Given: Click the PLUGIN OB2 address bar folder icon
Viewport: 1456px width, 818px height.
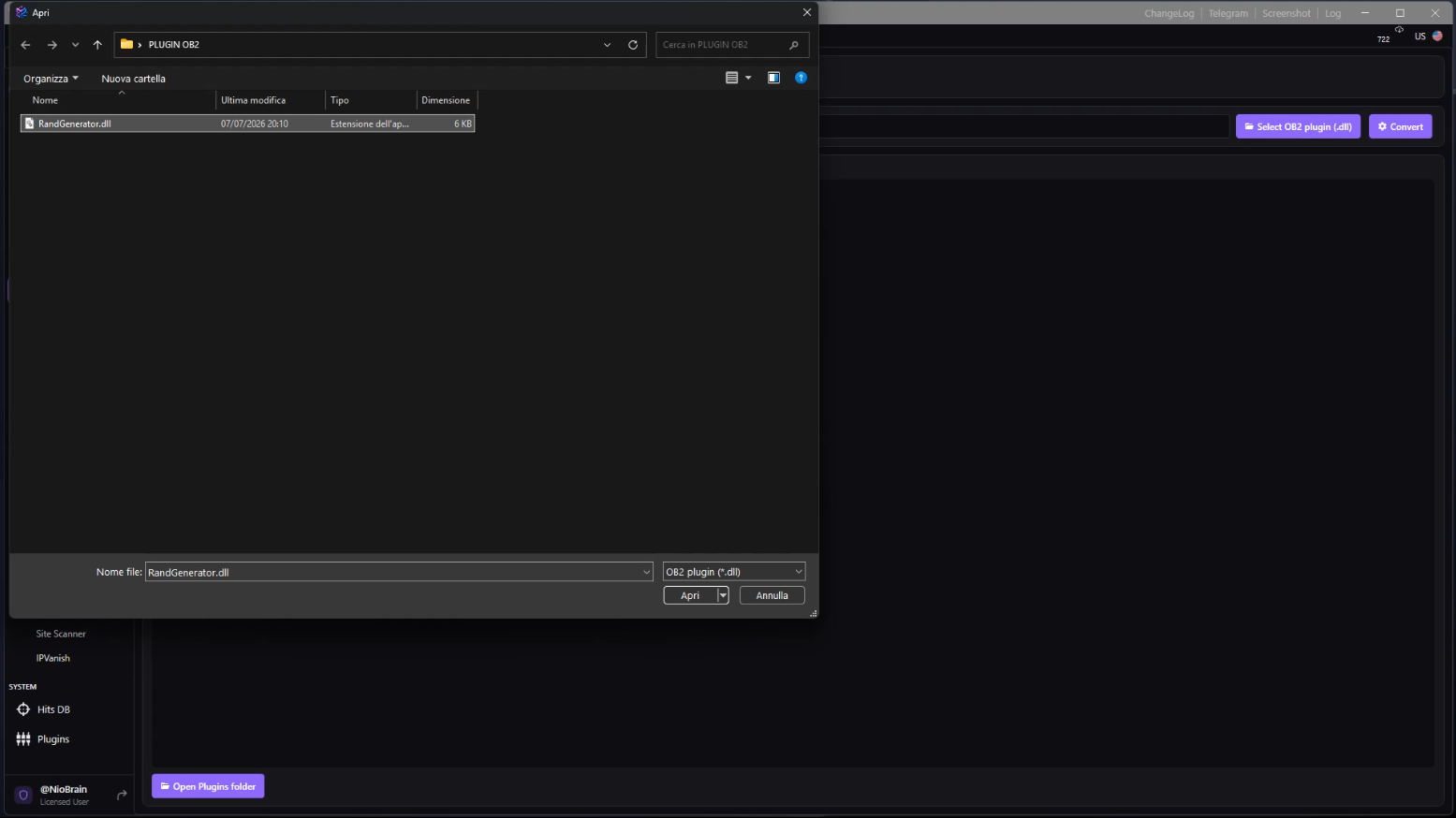Looking at the screenshot, I should [x=126, y=44].
